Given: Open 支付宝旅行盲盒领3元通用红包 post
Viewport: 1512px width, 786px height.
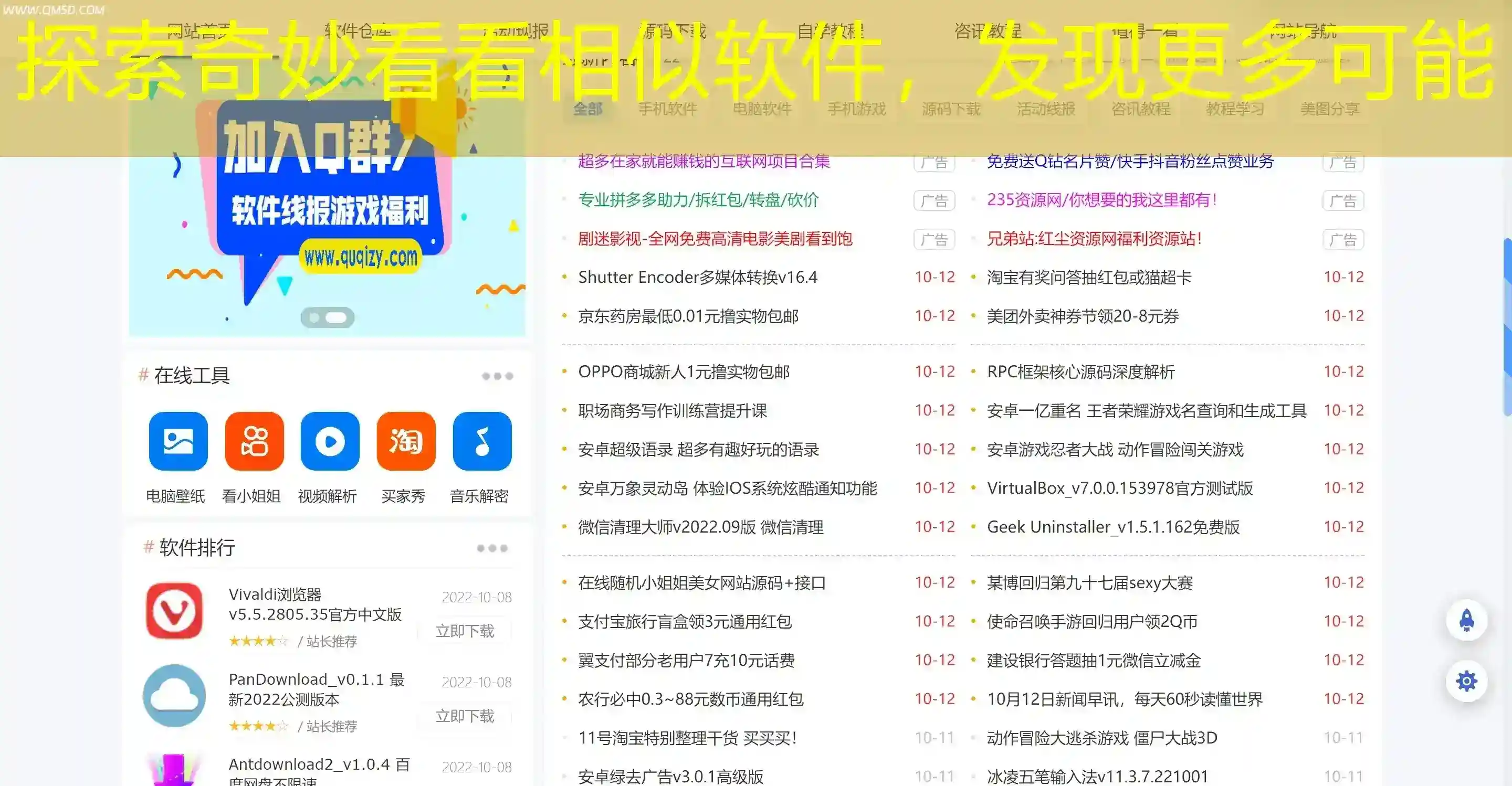Looking at the screenshot, I should click(685, 622).
